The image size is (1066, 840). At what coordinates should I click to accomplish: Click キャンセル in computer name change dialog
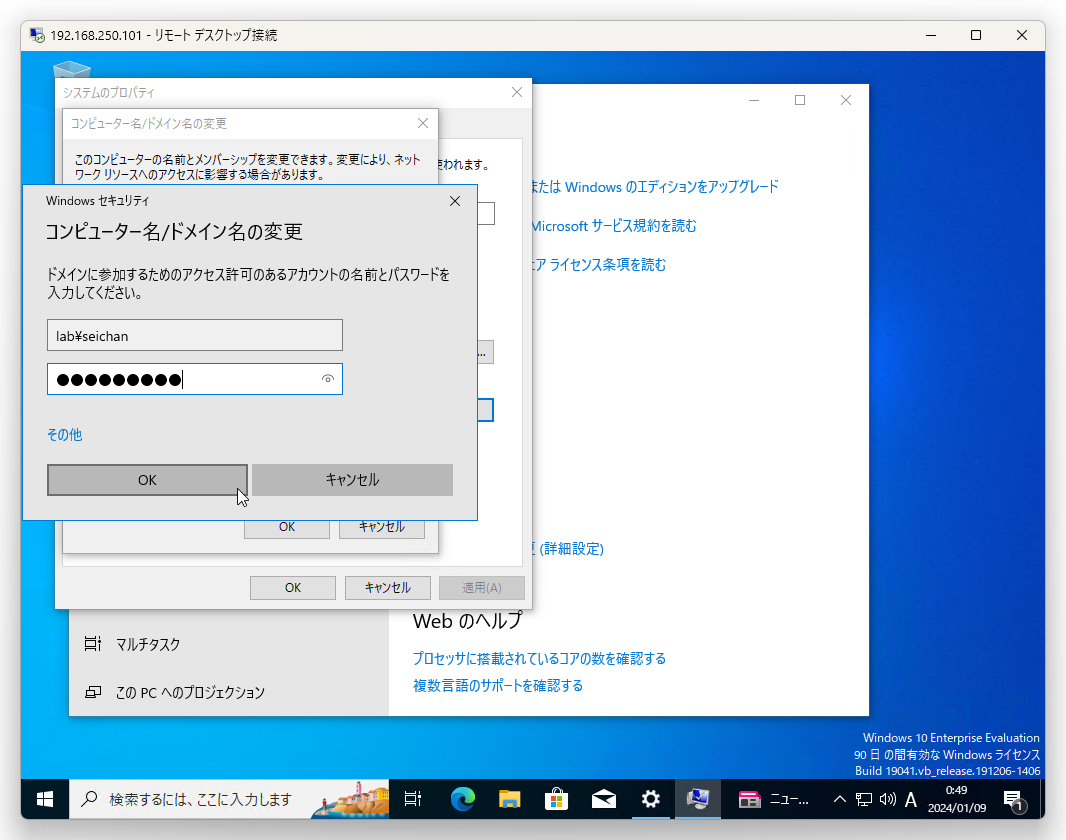[382, 527]
